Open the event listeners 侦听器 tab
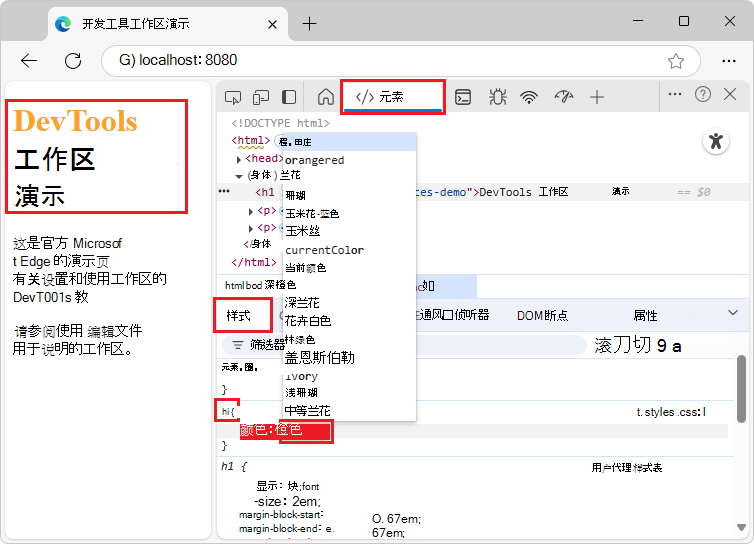Viewport: 754px width, 544px height. pyautogui.click(x=452, y=315)
